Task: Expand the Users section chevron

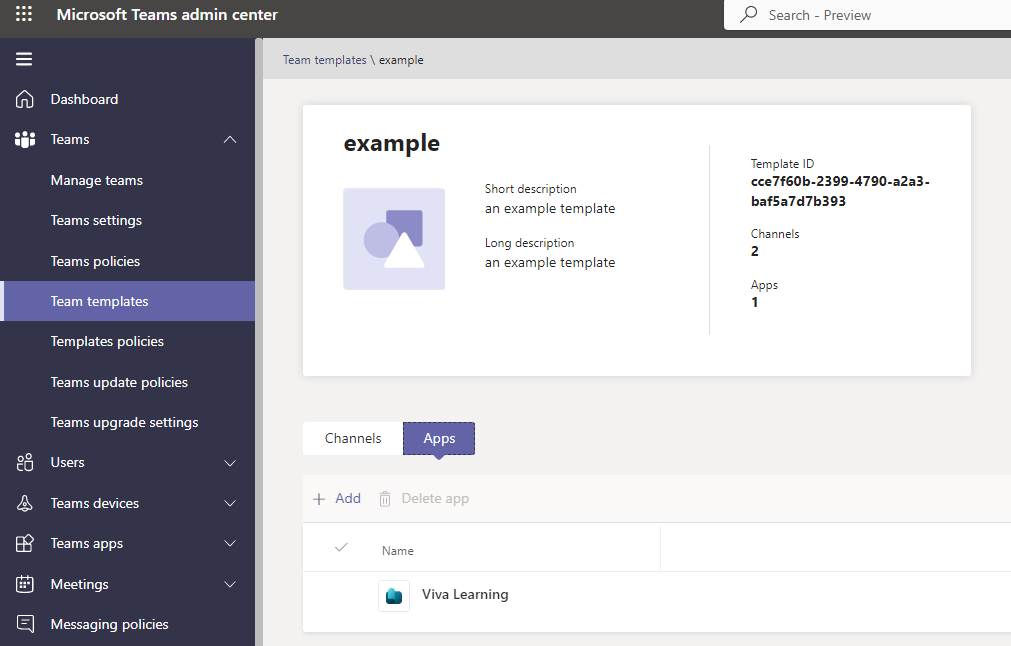Action: 230,463
